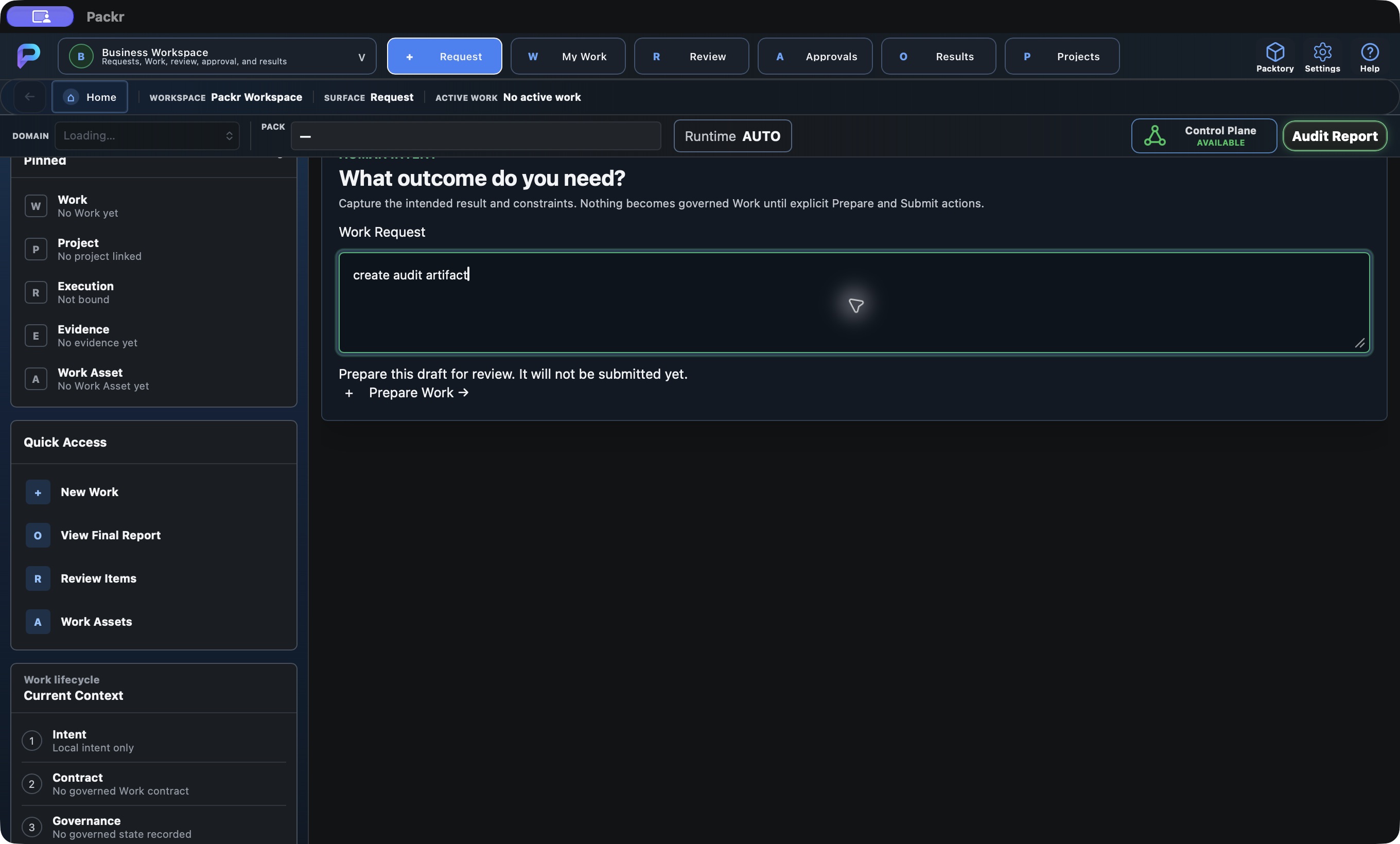This screenshot has height=844, width=1400.
Task: Open the Pack selector field
Action: (x=476, y=136)
